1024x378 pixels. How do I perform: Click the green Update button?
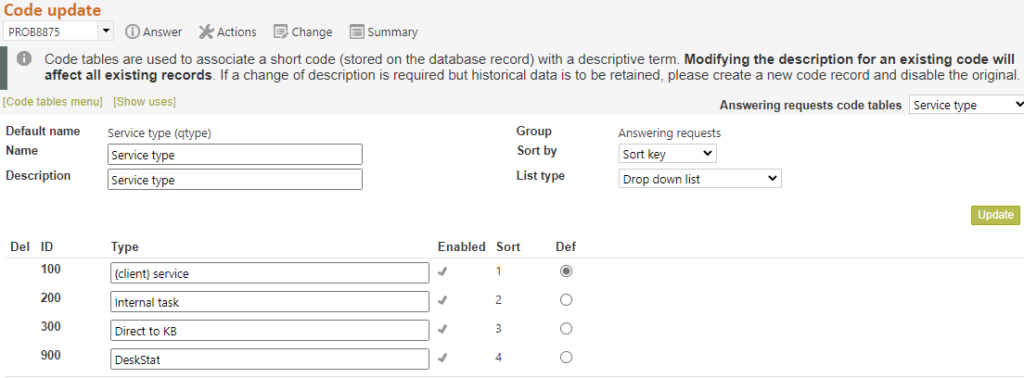(995, 215)
